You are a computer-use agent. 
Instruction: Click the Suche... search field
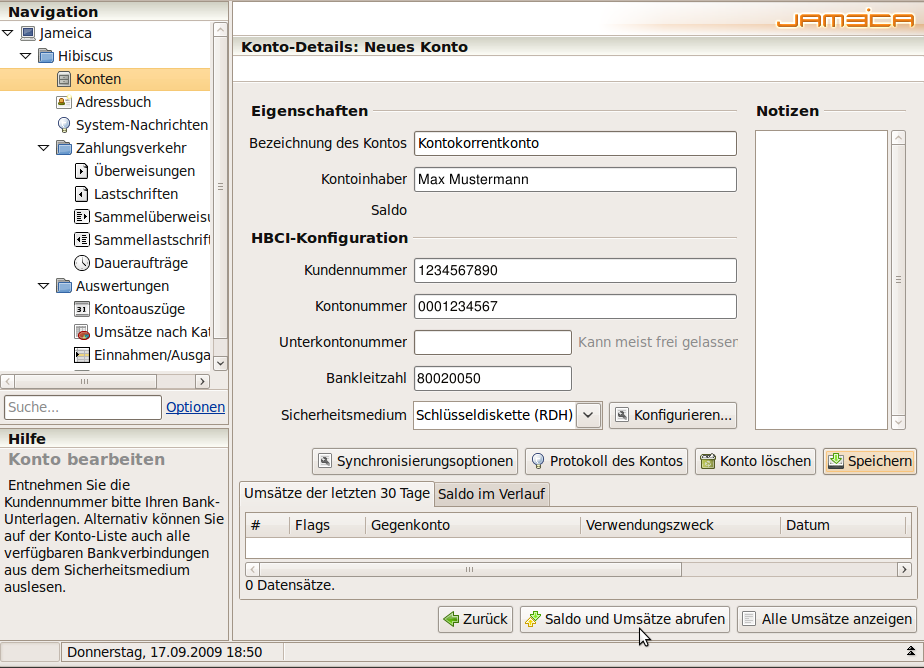[82, 407]
